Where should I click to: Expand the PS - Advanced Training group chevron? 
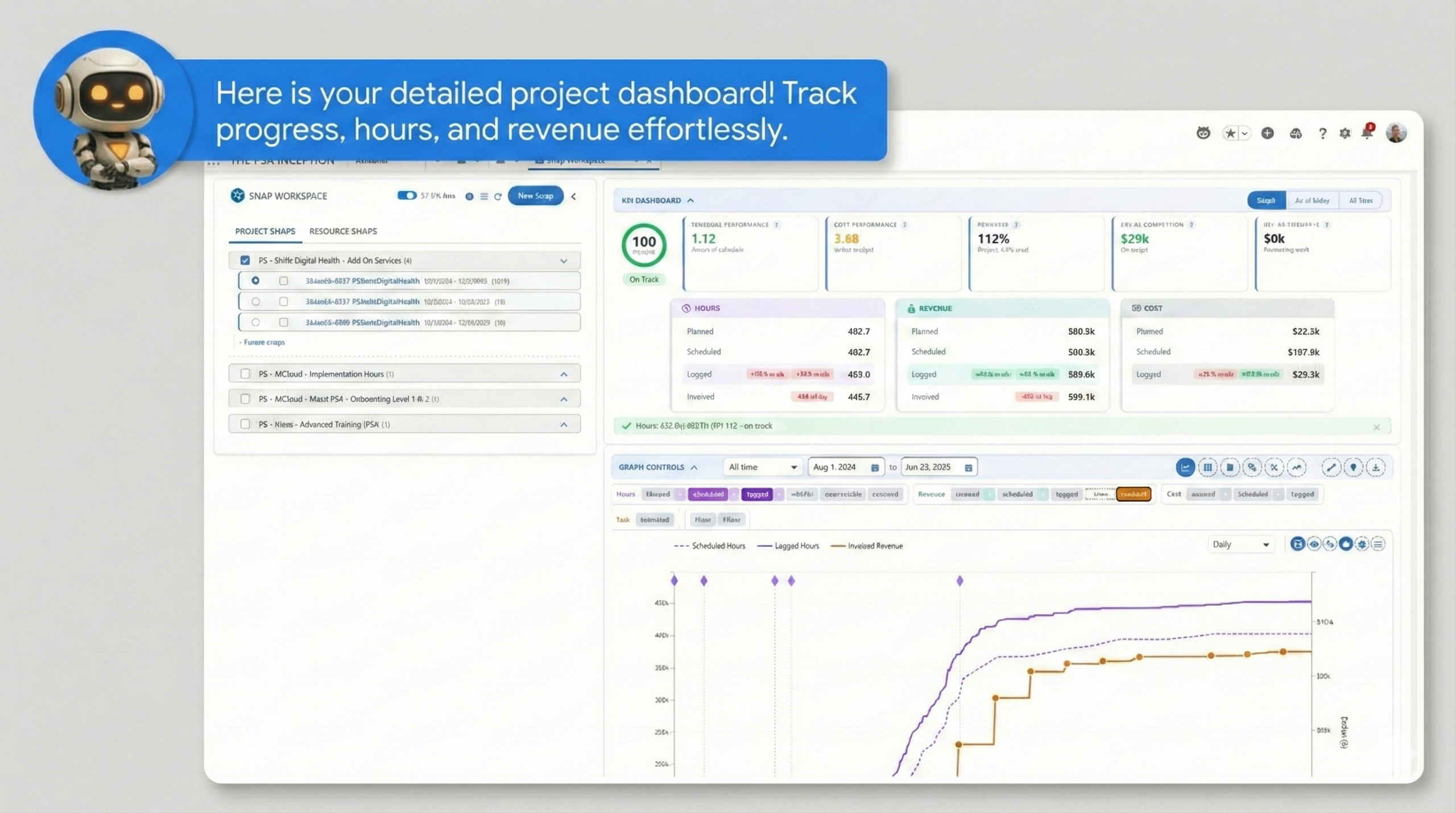click(x=564, y=424)
